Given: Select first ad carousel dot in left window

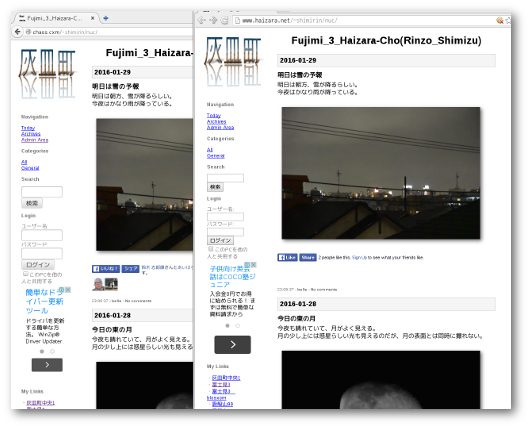Looking at the screenshot, I should (x=42, y=352).
